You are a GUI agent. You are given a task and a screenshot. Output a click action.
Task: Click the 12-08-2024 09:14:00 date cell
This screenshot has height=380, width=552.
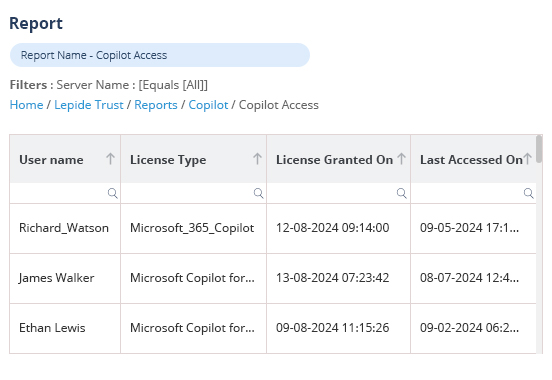pos(339,228)
